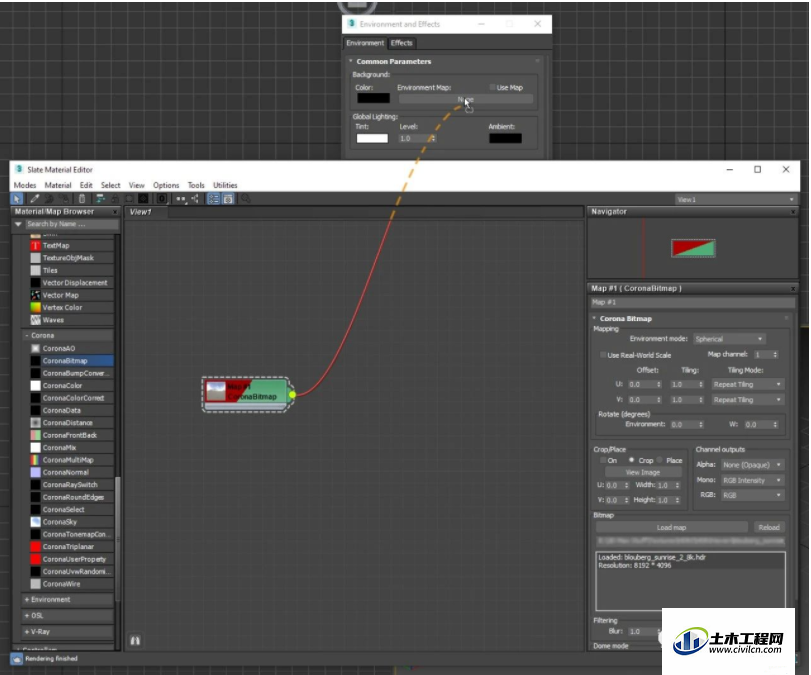Image resolution: width=811 pixels, height=675 pixels.
Task: Select CoronaSky map in browser
Action: (x=71, y=522)
